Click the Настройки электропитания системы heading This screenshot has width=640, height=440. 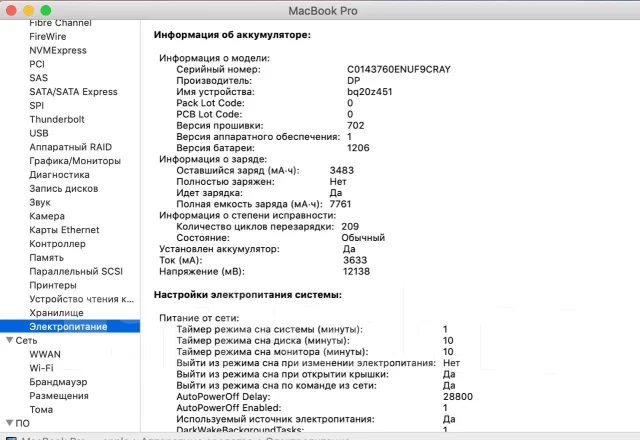pyautogui.click(x=248, y=295)
